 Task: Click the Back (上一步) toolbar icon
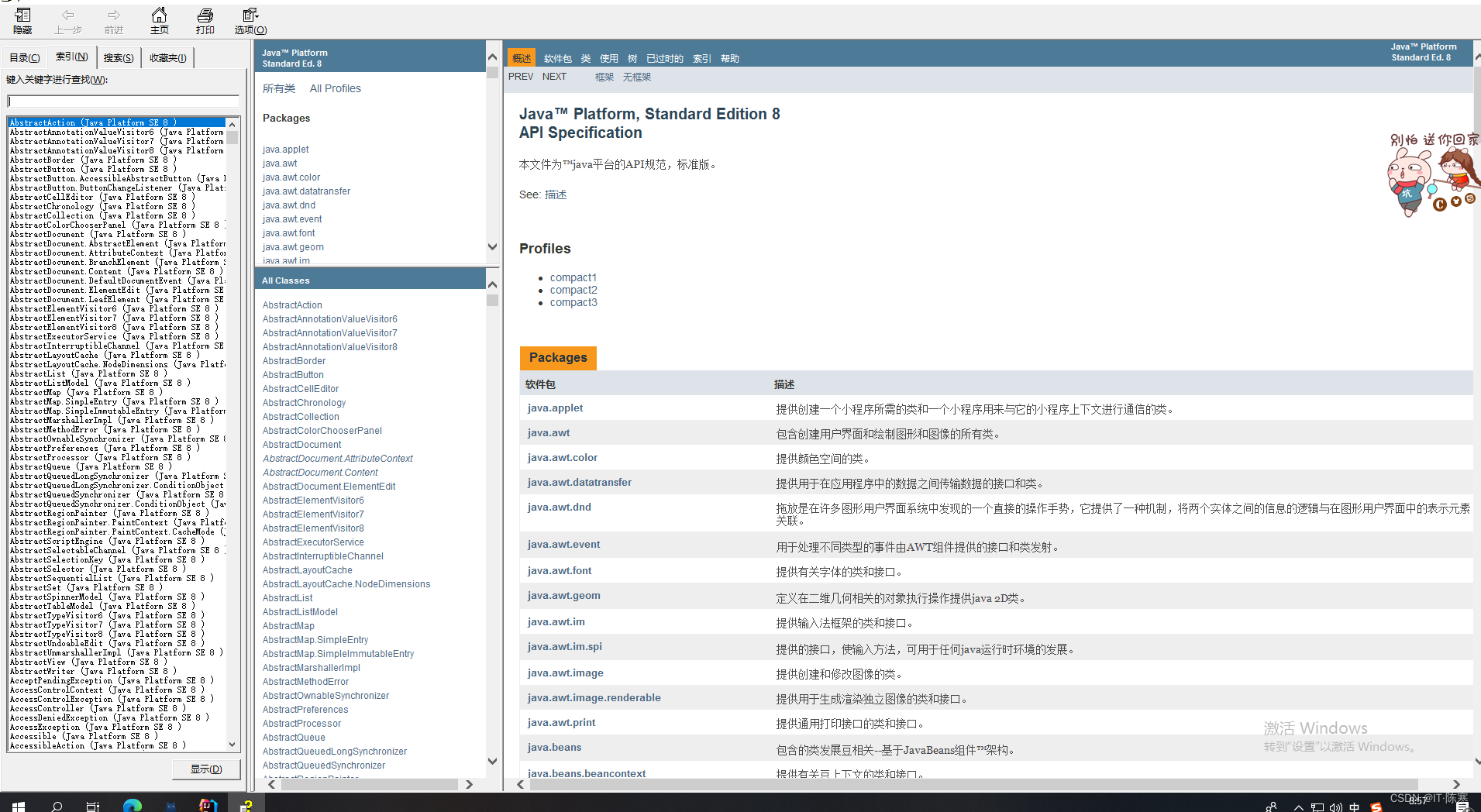[68, 21]
